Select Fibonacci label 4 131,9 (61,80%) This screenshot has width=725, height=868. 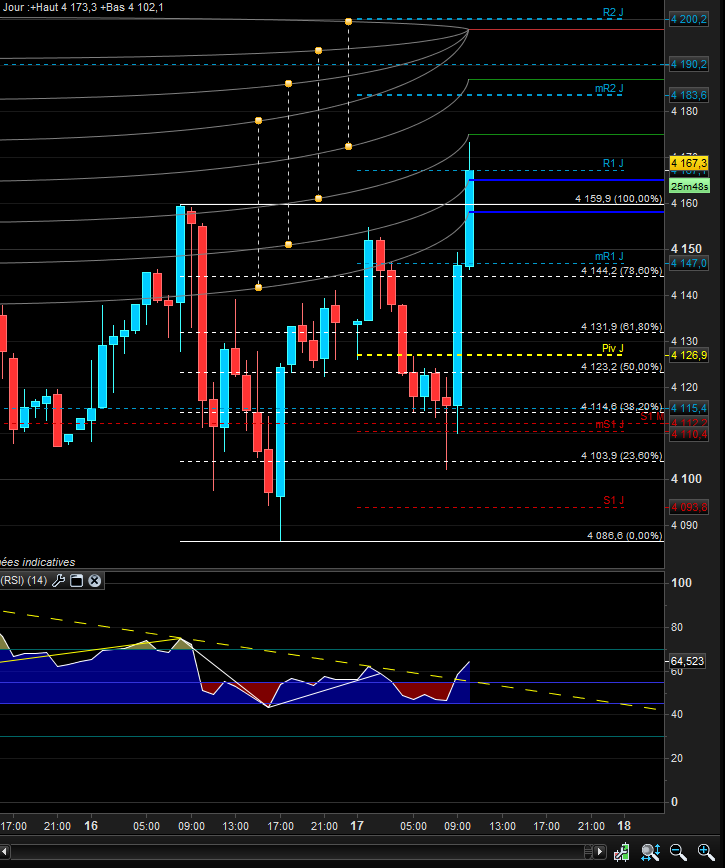pyautogui.click(x=622, y=327)
